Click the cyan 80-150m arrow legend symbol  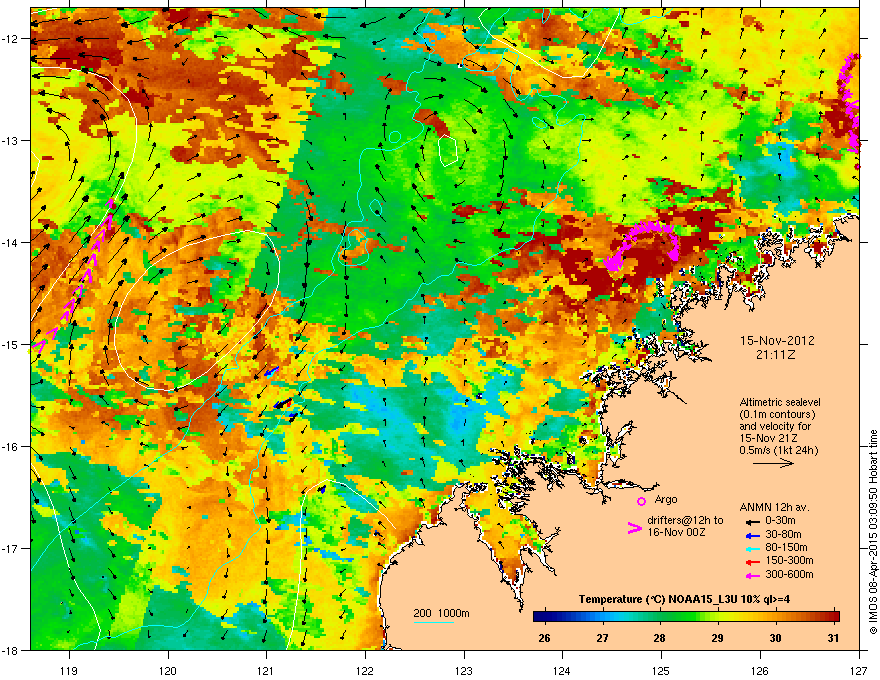(x=752, y=548)
